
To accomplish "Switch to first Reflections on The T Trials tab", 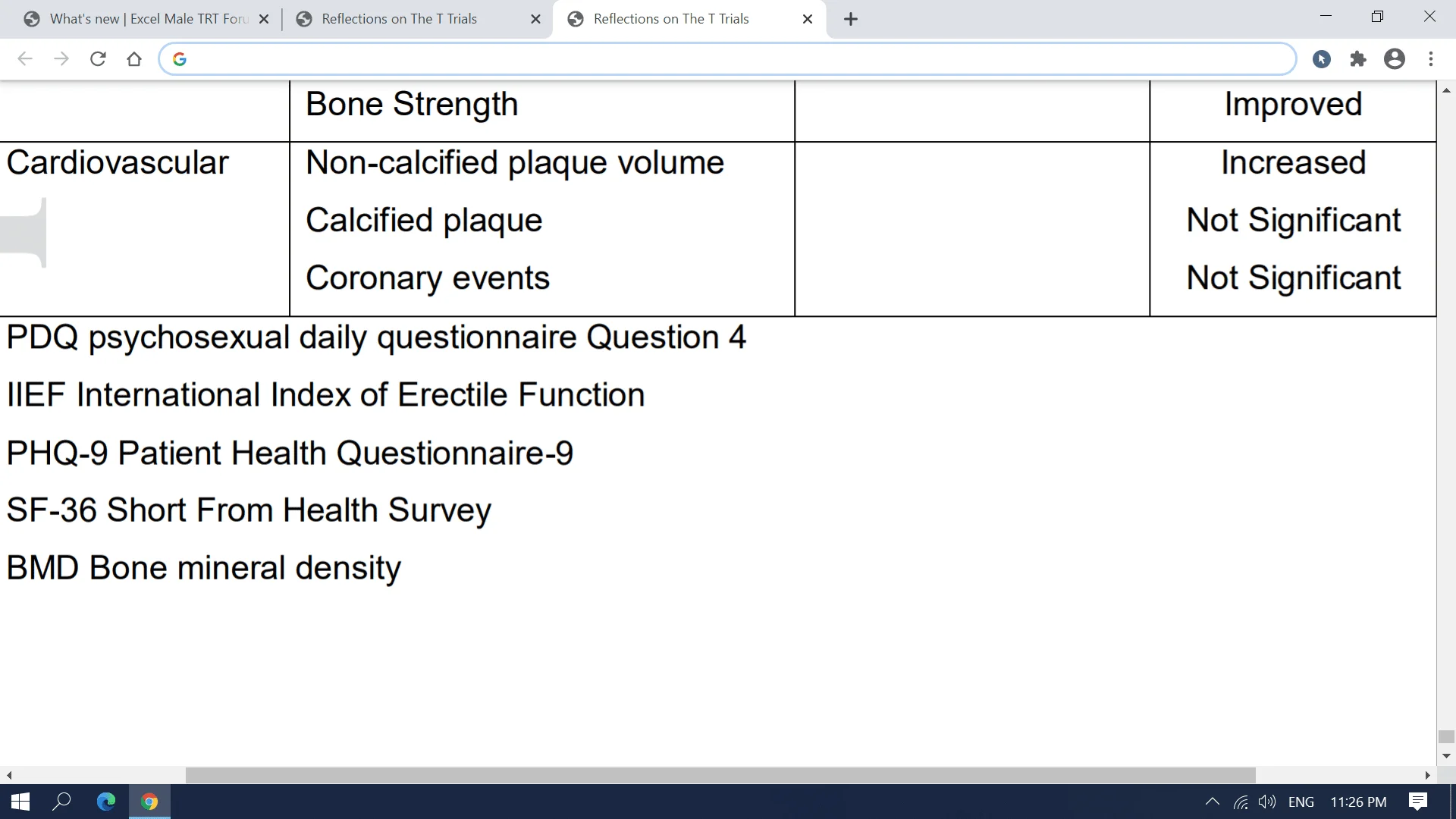I will point(399,19).
